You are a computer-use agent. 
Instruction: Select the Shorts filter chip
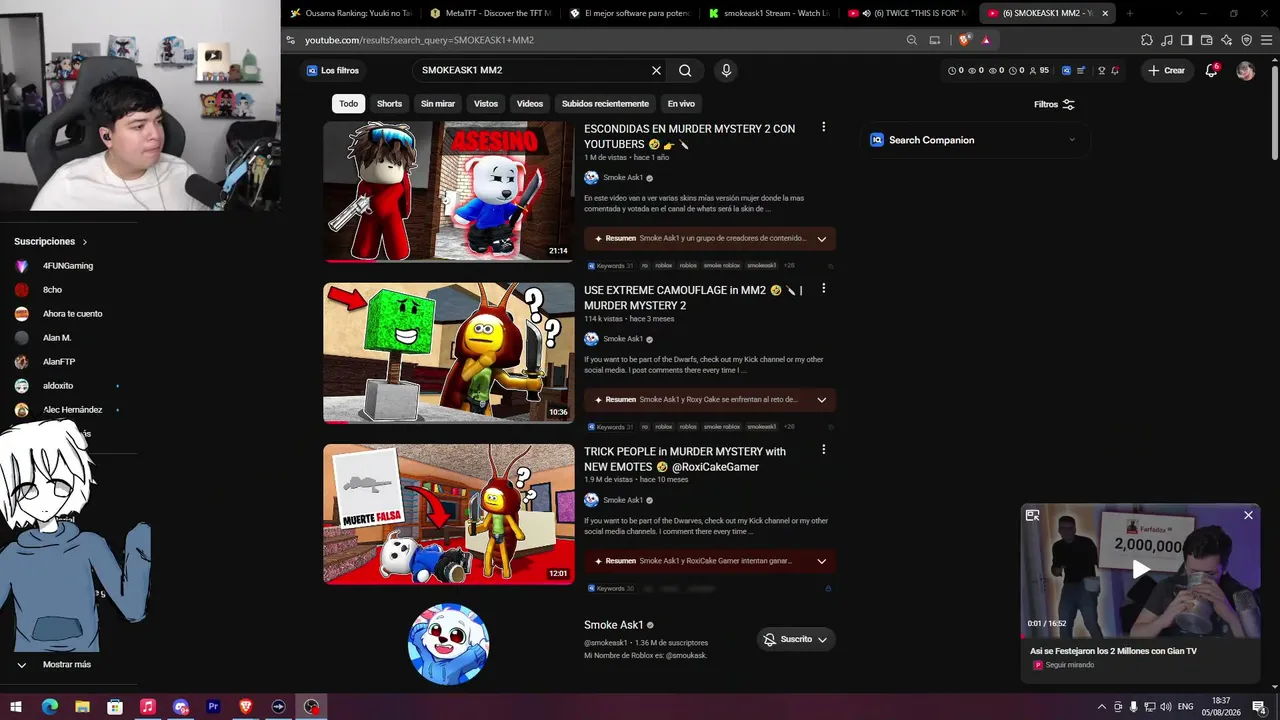tap(389, 104)
